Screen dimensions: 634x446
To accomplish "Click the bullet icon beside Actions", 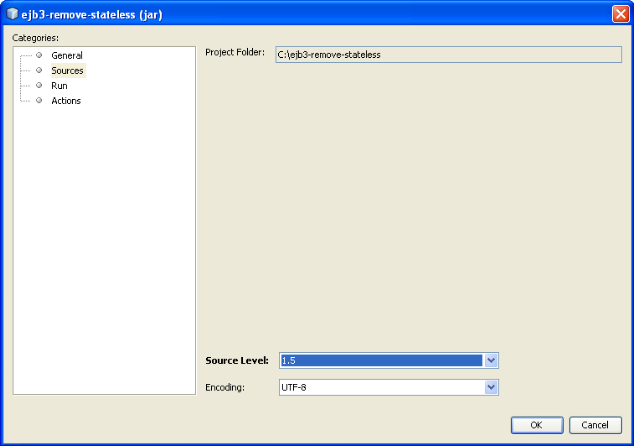I will pos(39,100).
